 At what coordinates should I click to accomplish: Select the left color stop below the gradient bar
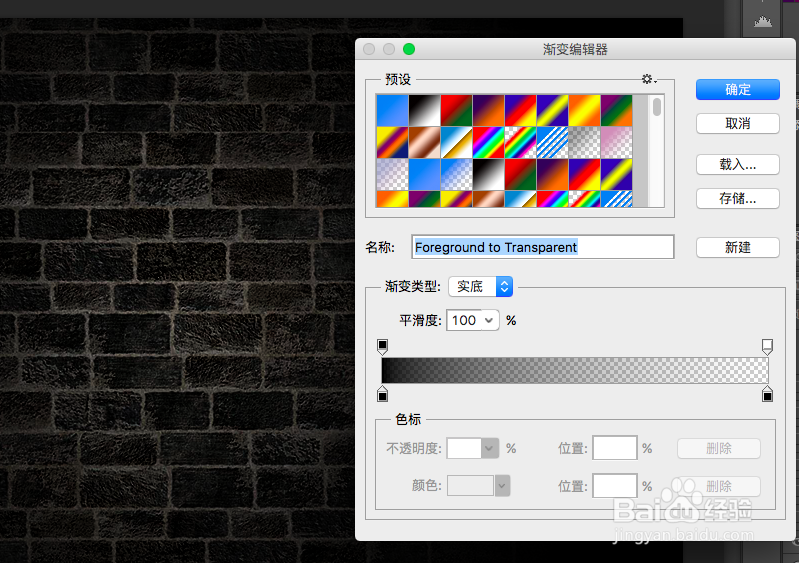[382, 394]
